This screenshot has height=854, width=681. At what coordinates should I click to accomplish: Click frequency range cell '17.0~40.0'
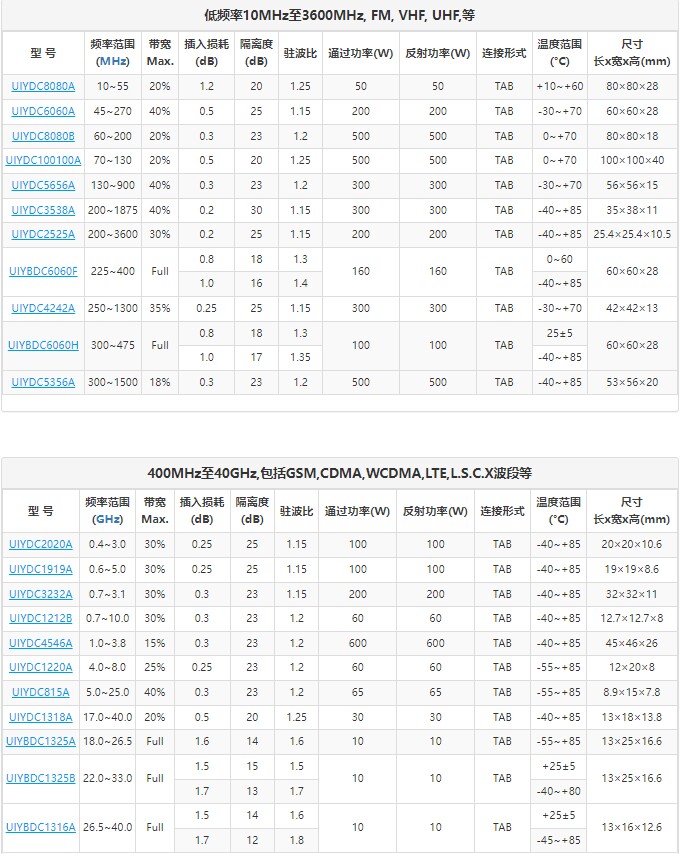[x=107, y=717]
